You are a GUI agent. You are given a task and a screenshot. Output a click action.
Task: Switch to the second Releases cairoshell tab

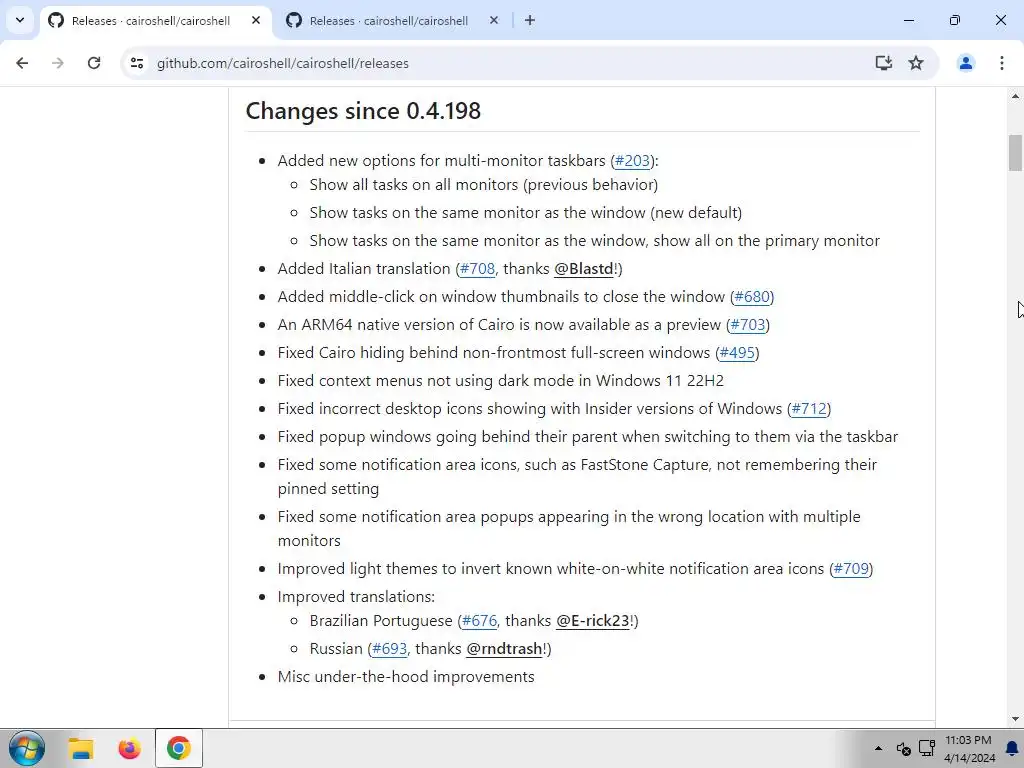pyautogui.click(x=389, y=21)
